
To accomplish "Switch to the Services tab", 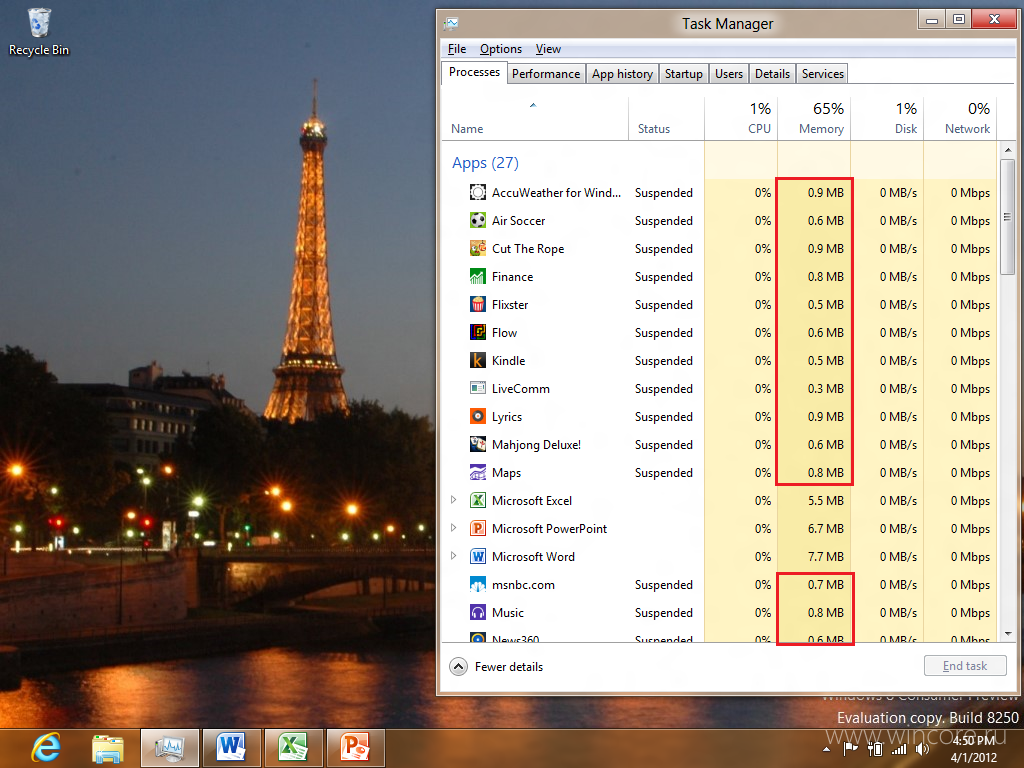I will click(823, 74).
